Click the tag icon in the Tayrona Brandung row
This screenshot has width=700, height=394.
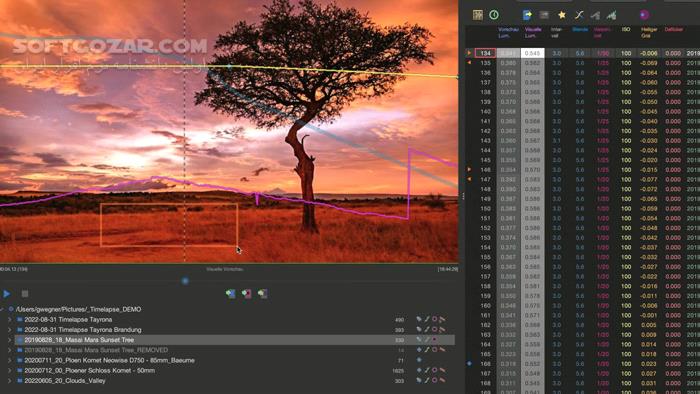419,330
